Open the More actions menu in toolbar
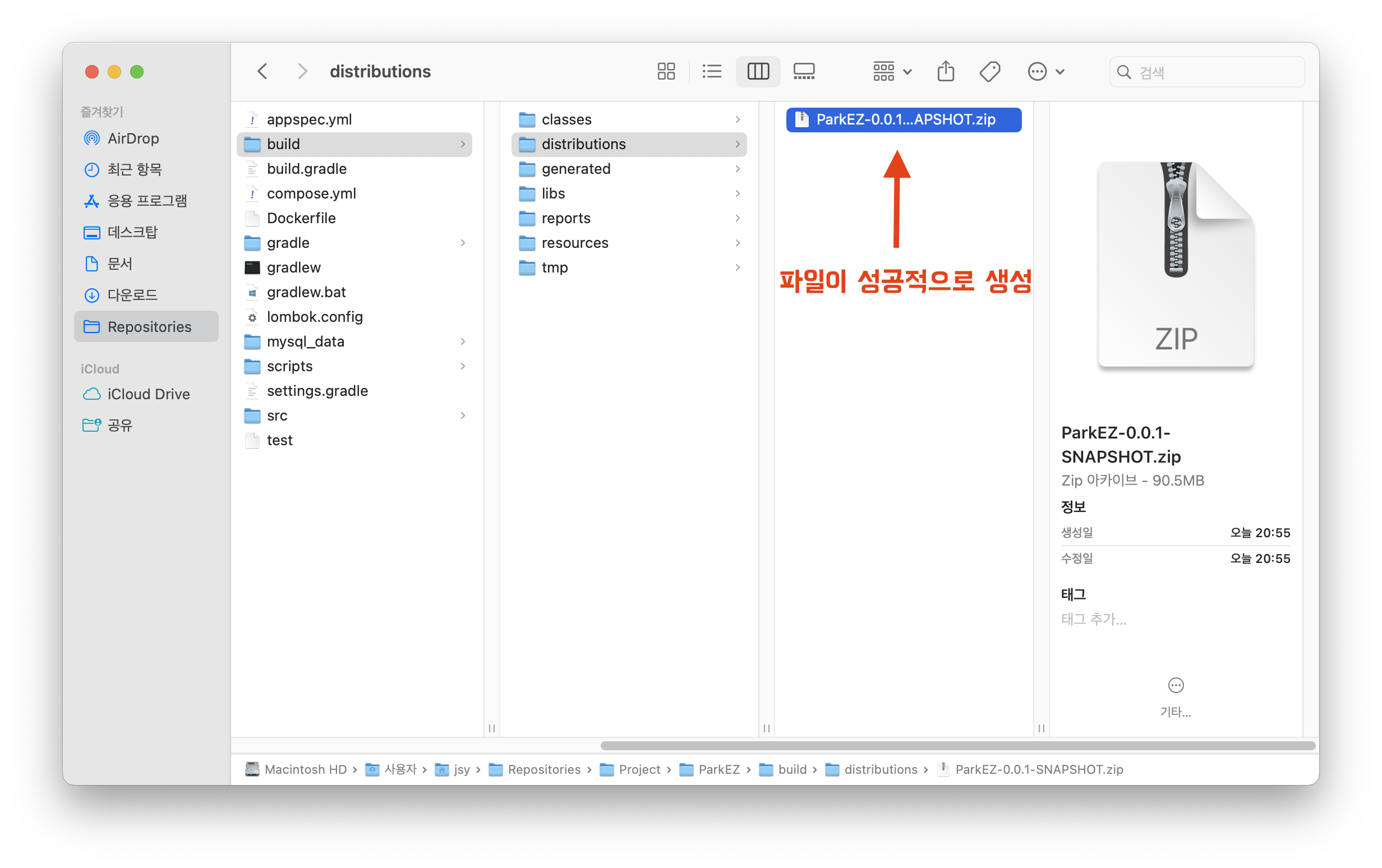 (1044, 72)
